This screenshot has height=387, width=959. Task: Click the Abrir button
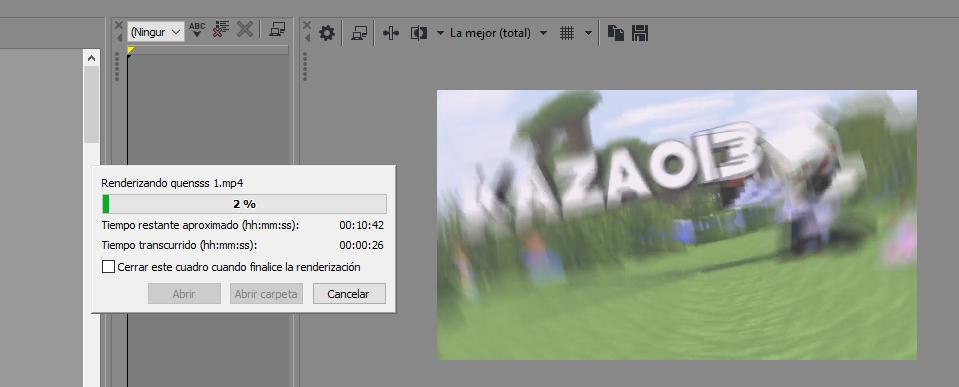(x=184, y=293)
